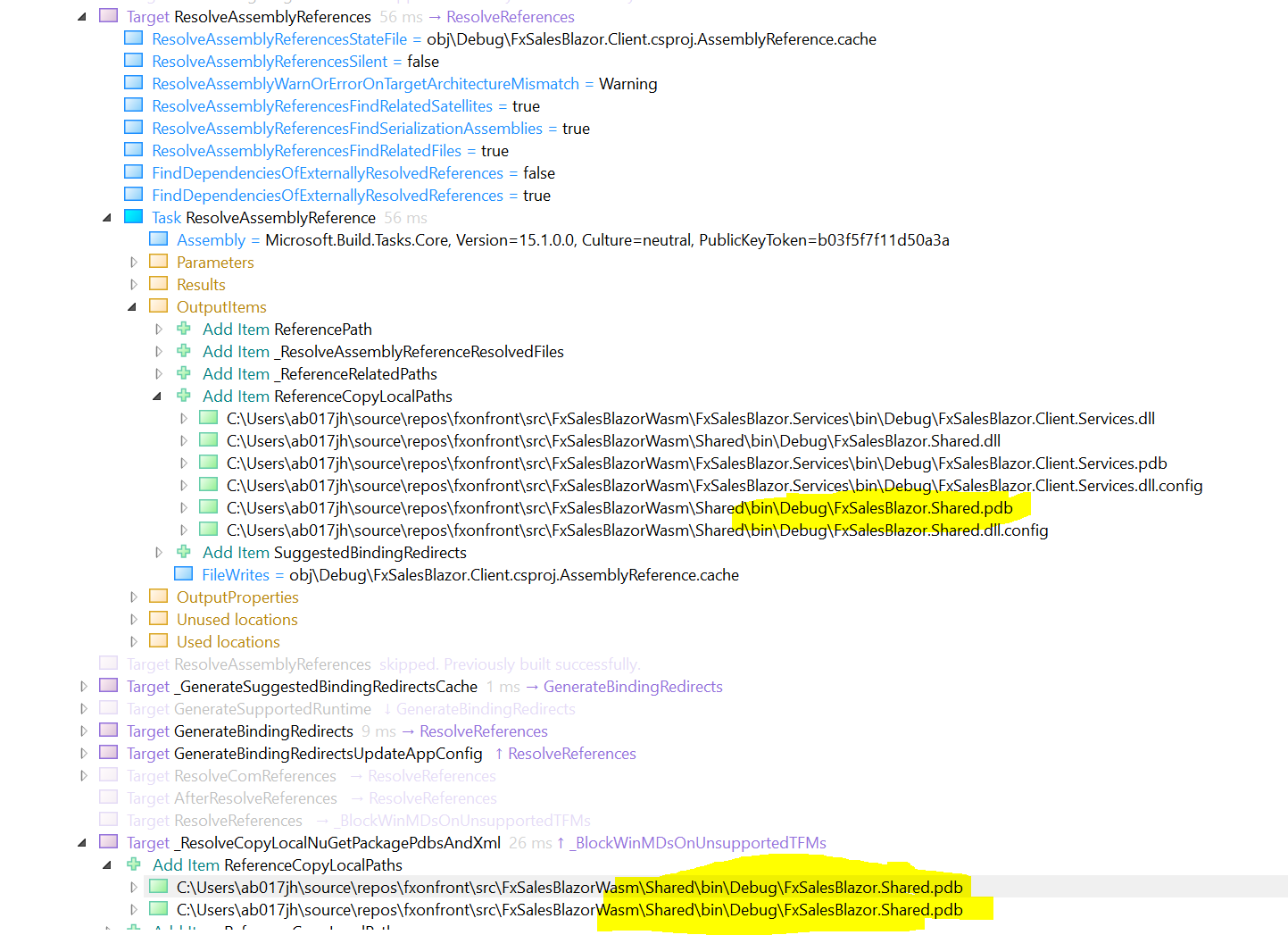The height and width of the screenshot is (935, 1288).
Task: Click the Add Item icon under _ResolveCopyLocalNuGetPackagePdbsAndXml
Action: pos(134,864)
